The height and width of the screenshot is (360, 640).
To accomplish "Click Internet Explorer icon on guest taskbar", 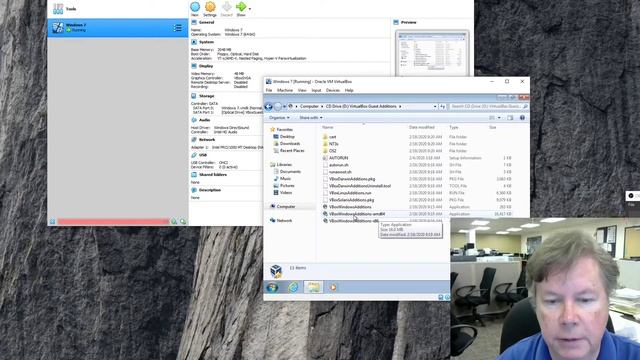I will [x=293, y=287].
